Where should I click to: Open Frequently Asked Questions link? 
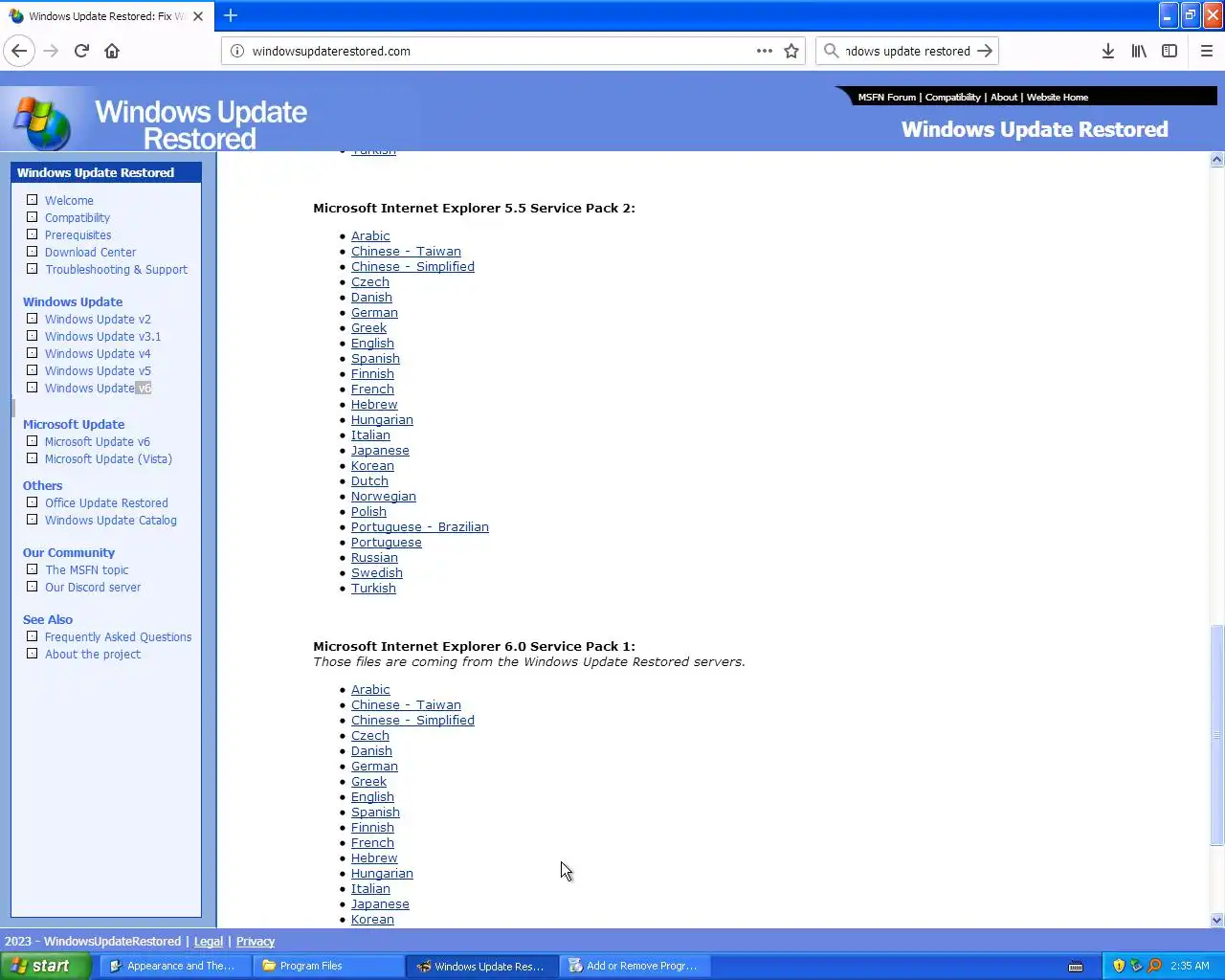[118, 636]
